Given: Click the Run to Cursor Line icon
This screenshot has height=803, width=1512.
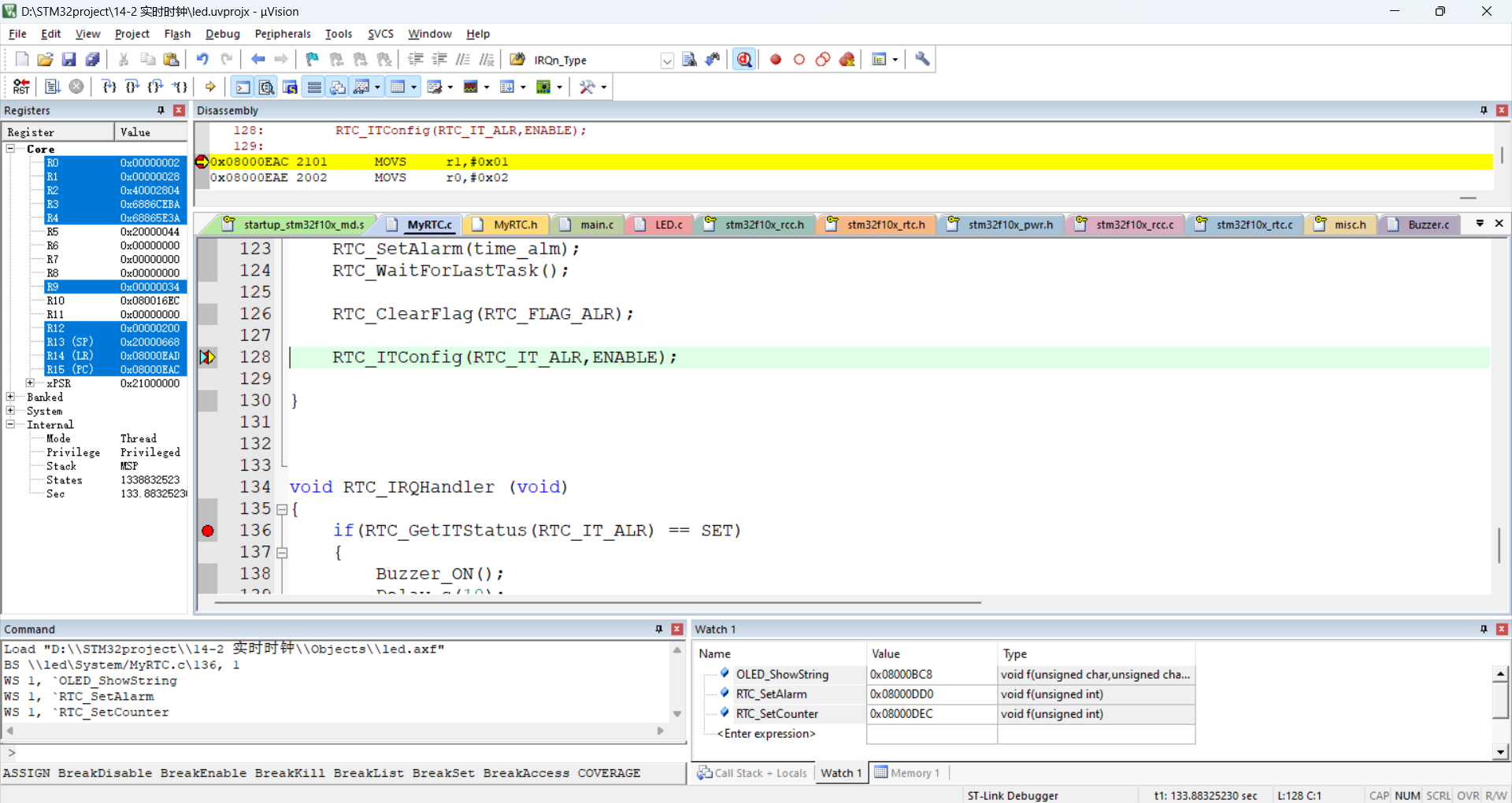Looking at the screenshot, I should click(180, 87).
